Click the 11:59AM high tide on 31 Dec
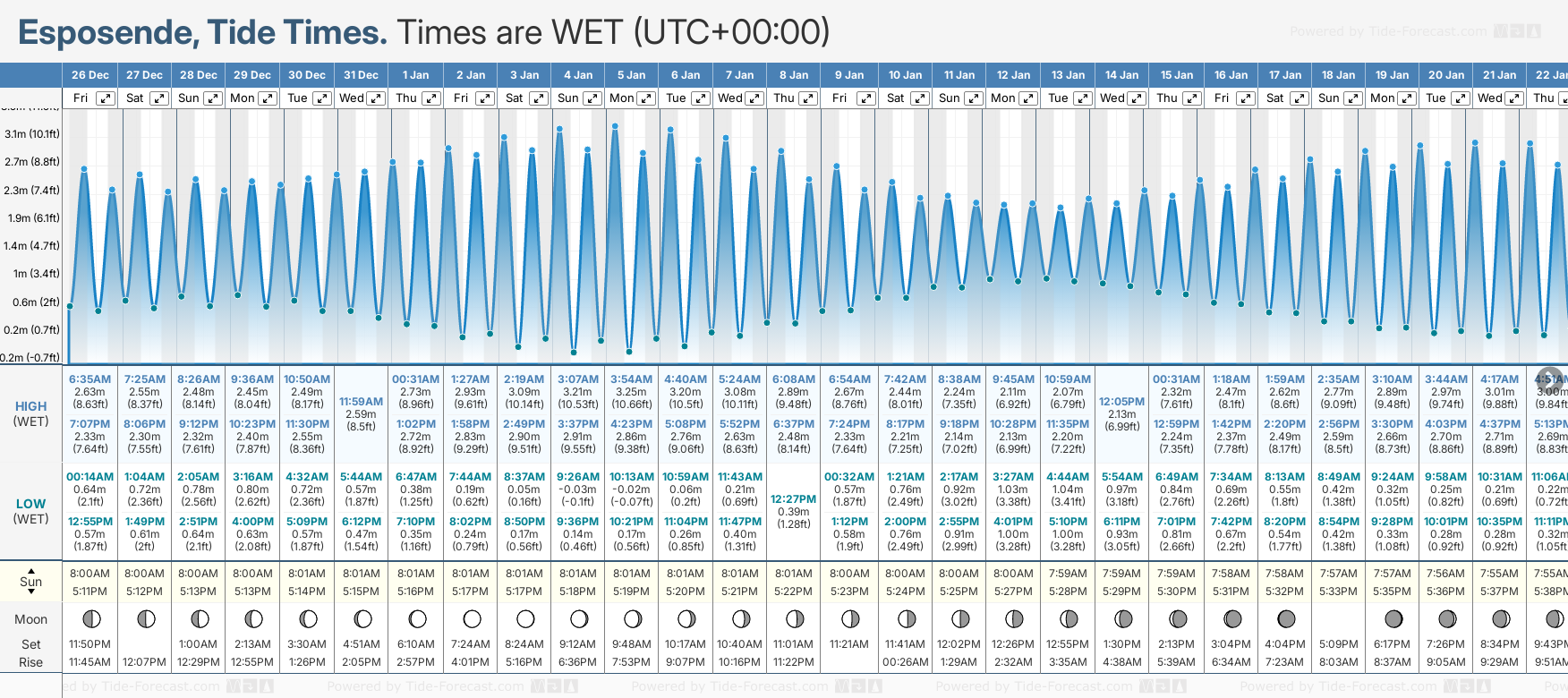 pos(361,402)
